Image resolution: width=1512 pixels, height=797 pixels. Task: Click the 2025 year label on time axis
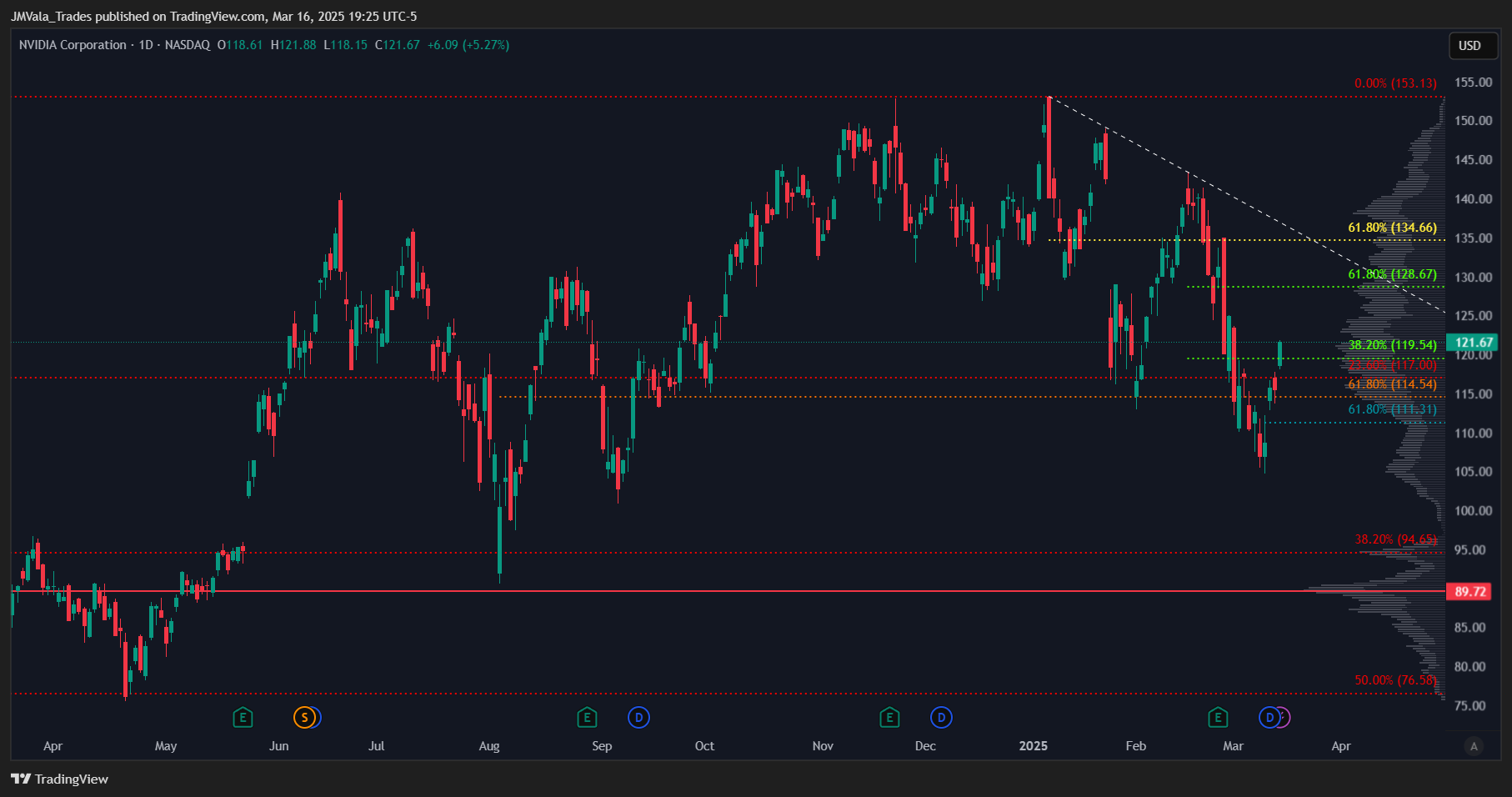1033,746
